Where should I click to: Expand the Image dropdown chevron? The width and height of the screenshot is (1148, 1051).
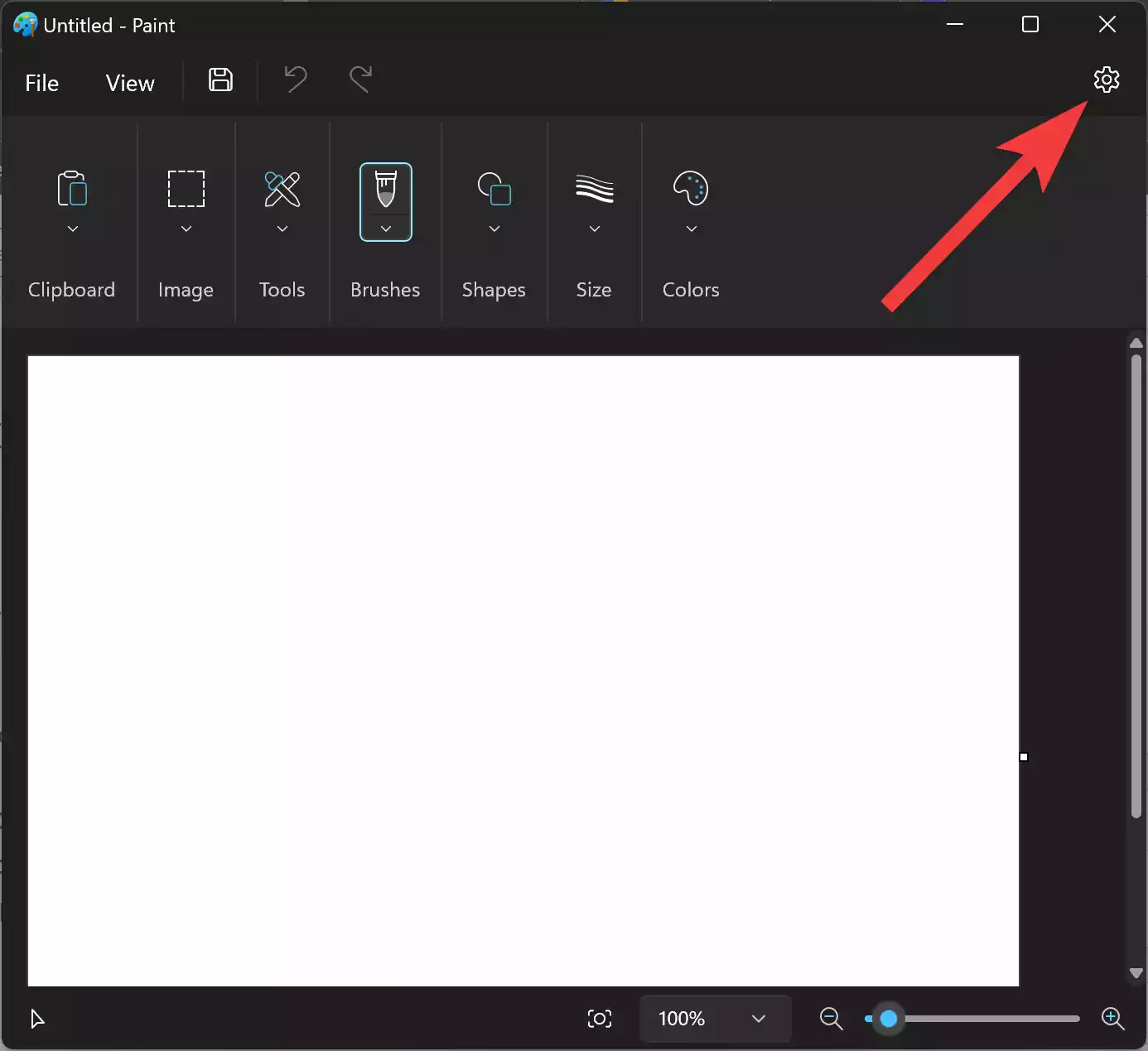click(186, 229)
